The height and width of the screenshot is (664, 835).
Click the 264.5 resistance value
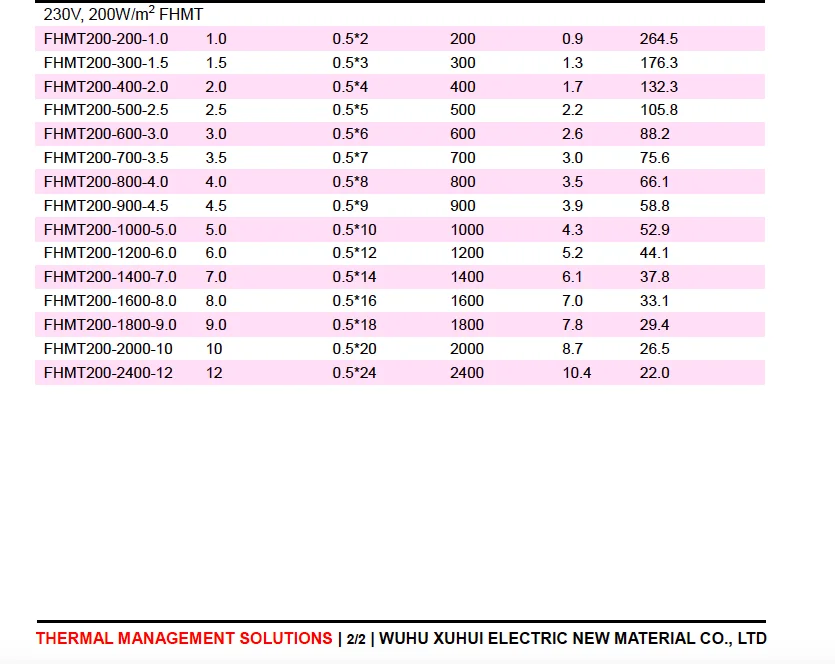point(659,39)
